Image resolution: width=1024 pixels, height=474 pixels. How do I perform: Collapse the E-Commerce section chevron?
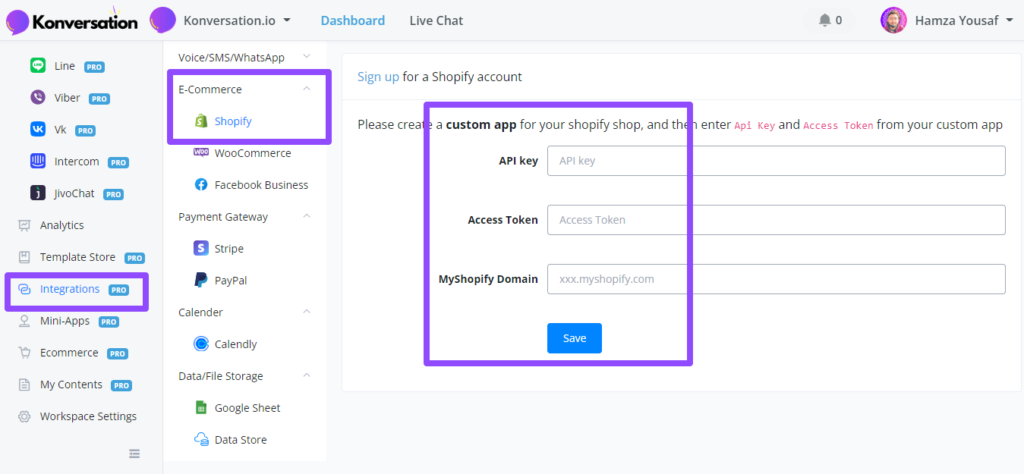pyautogui.click(x=307, y=89)
